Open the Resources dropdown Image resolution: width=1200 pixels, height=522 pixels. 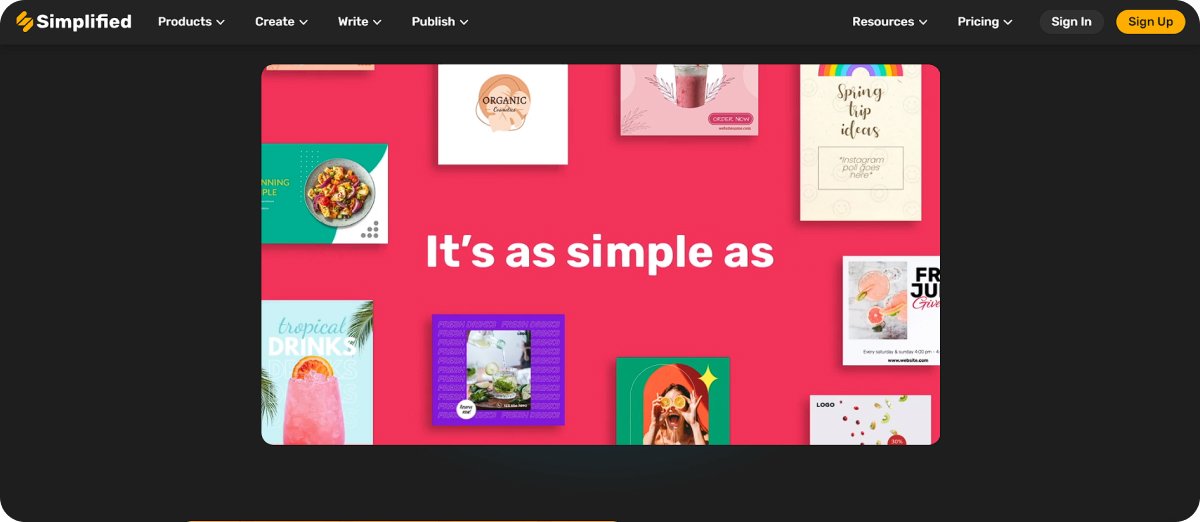pyautogui.click(x=890, y=21)
